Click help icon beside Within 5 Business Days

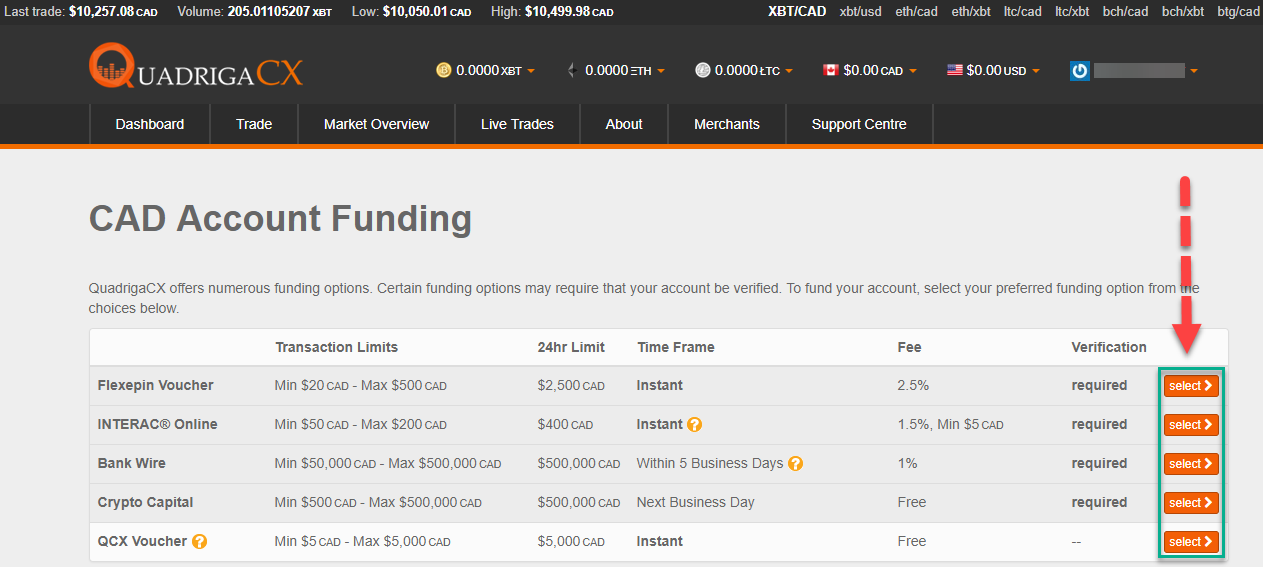(x=795, y=463)
